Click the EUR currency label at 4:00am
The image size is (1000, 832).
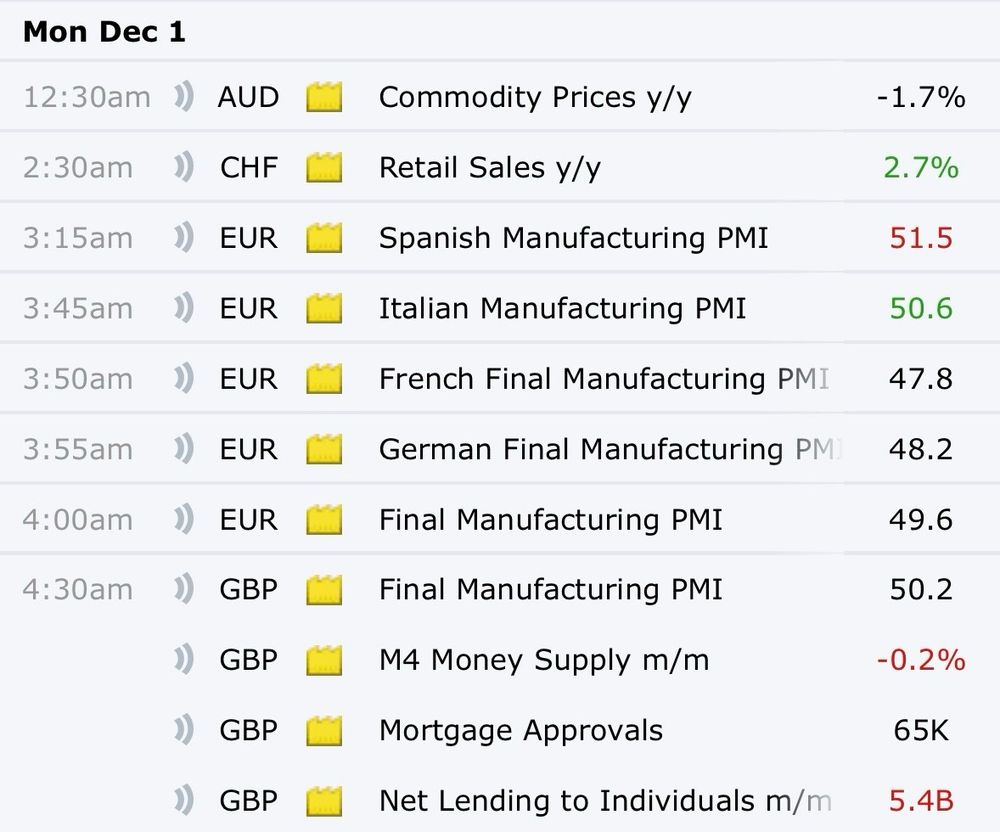249,520
